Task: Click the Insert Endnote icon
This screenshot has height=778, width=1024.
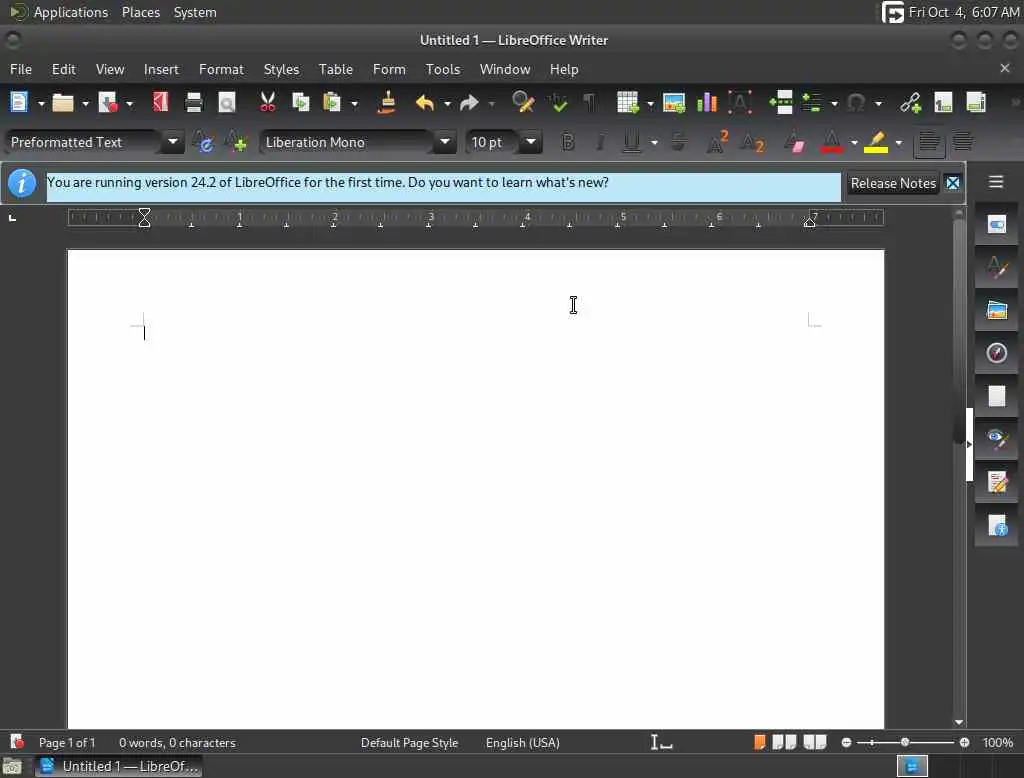Action: [976, 103]
